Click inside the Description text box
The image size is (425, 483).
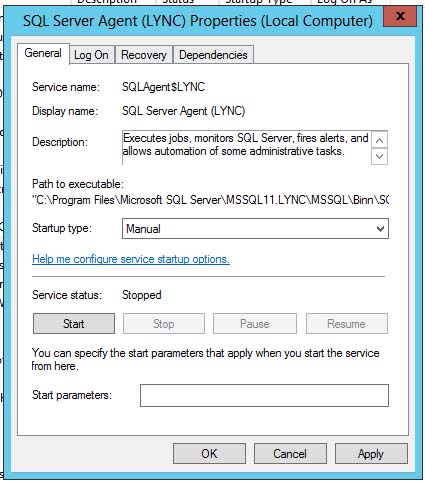pyautogui.click(x=247, y=148)
